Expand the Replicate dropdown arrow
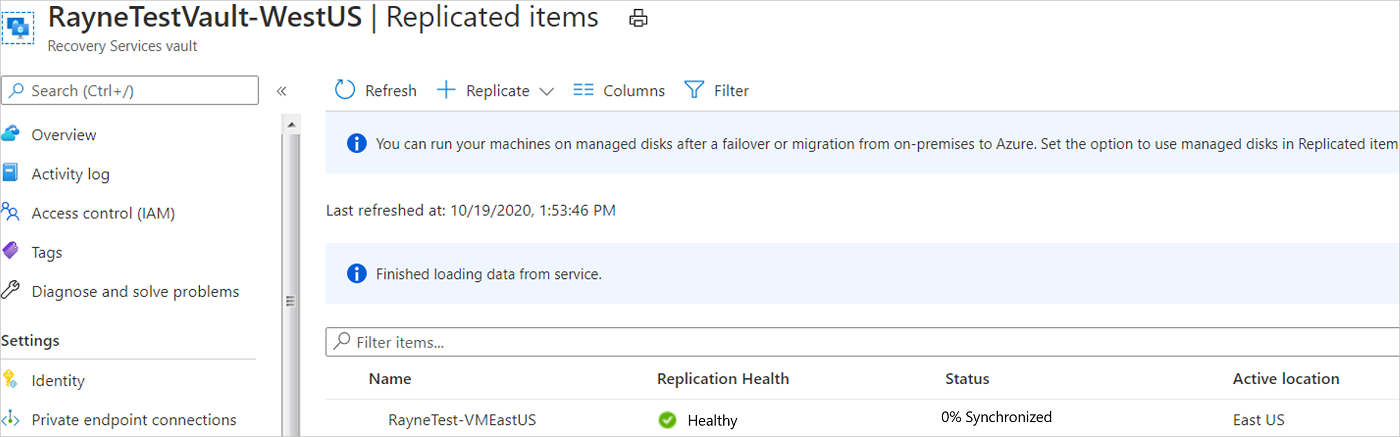This screenshot has width=1400, height=437. coord(546,91)
